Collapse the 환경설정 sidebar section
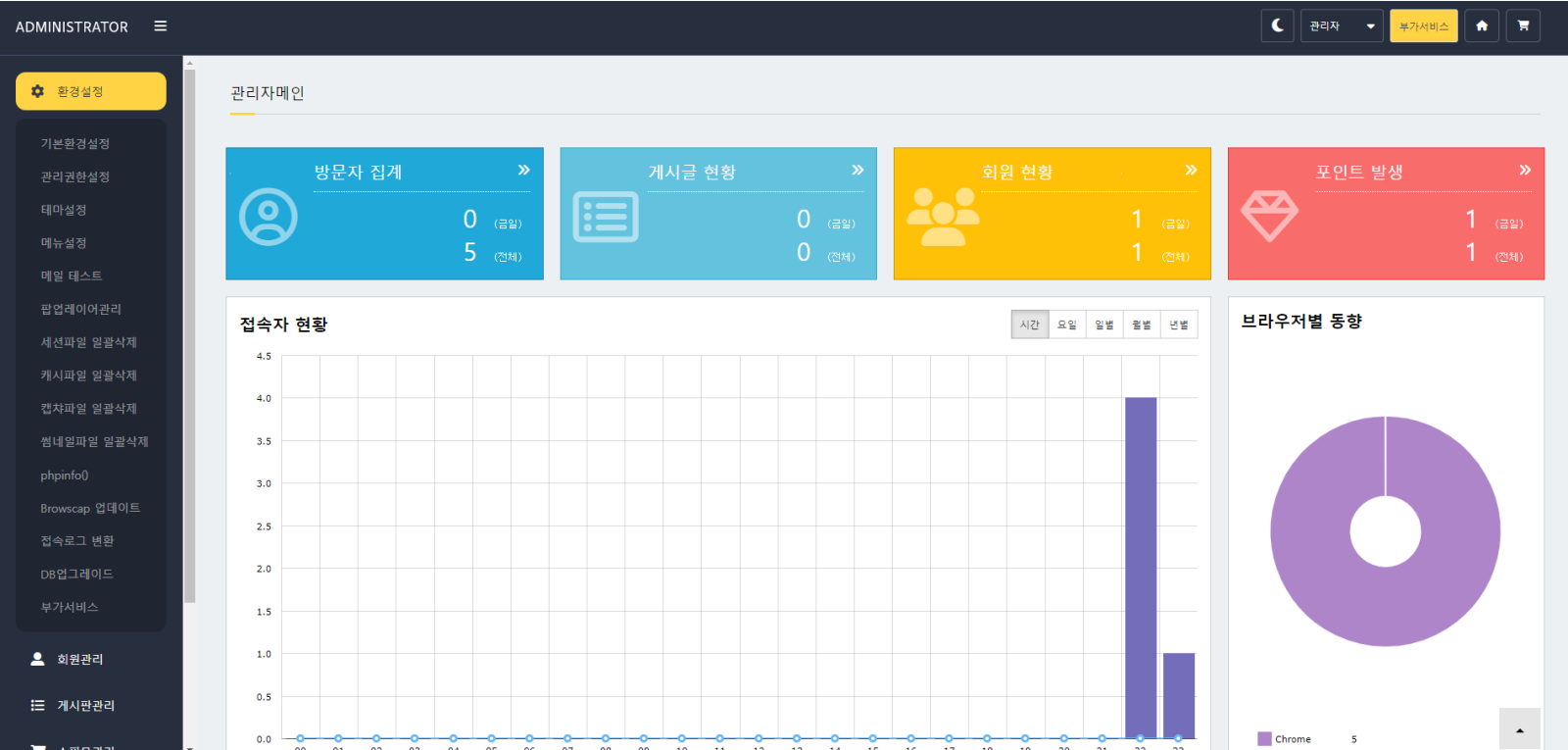1568x750 pixels. point(90,91)
